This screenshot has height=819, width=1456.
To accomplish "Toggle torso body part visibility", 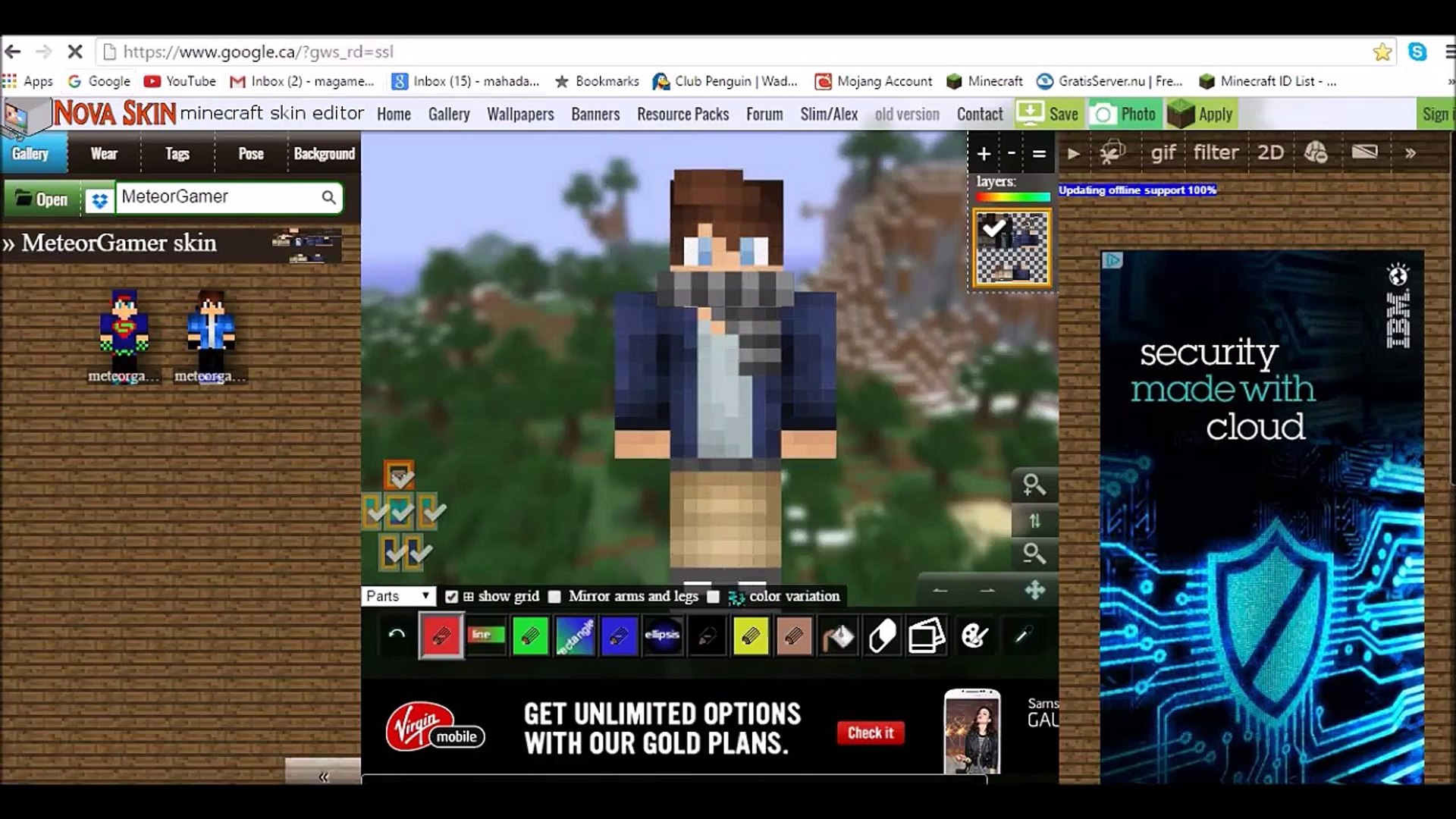I will [x=400, y=512].
